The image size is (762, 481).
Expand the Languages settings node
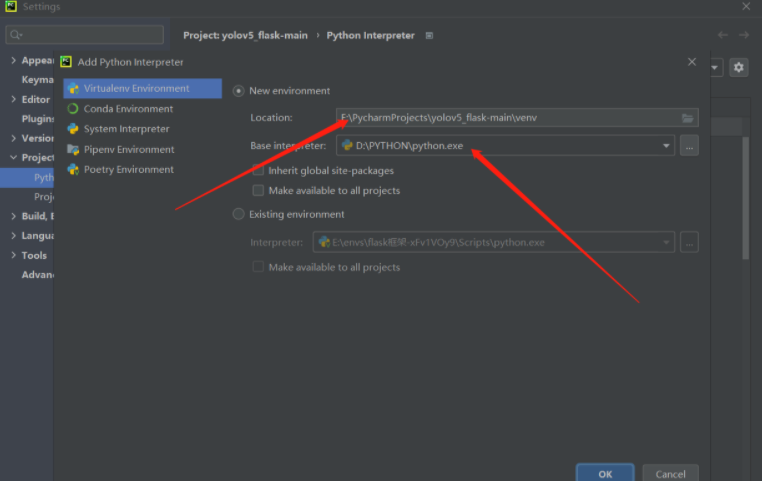tap(13, 236)
